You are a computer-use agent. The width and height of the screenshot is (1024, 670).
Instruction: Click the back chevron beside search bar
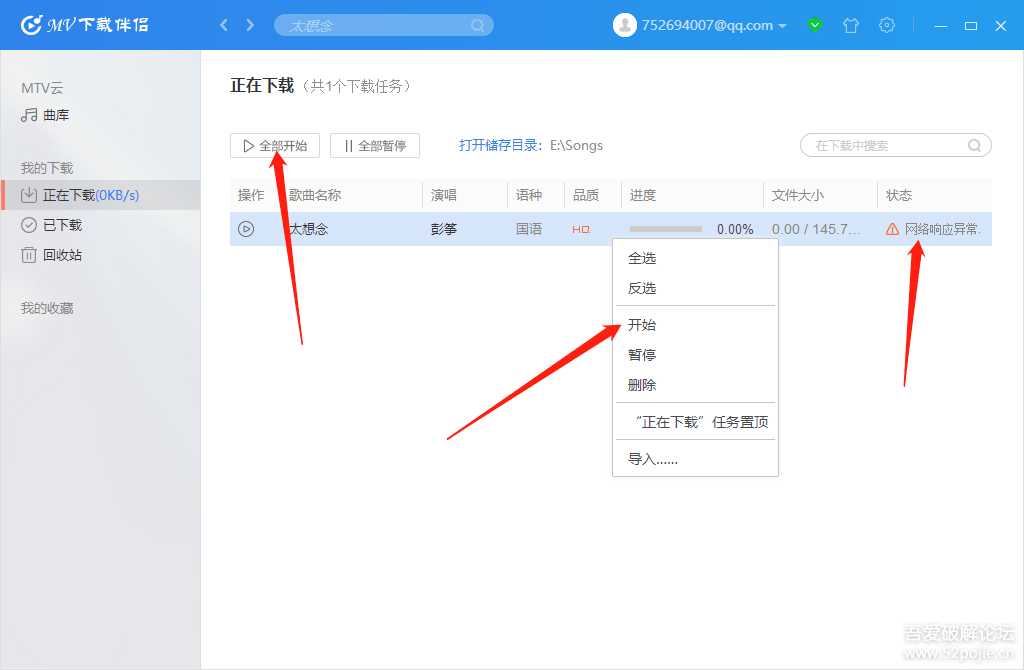224,25
